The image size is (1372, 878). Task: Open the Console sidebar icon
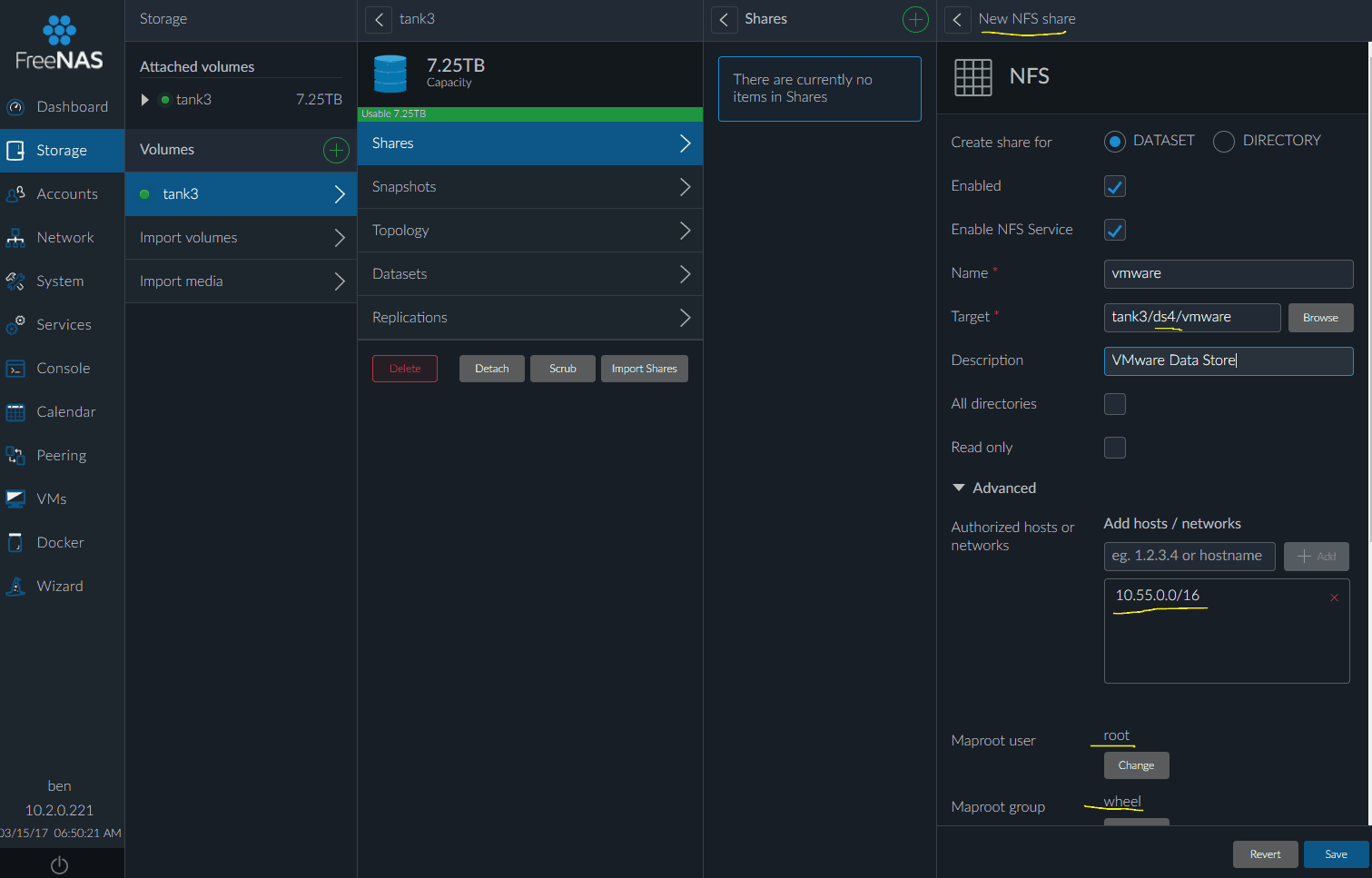15,369
